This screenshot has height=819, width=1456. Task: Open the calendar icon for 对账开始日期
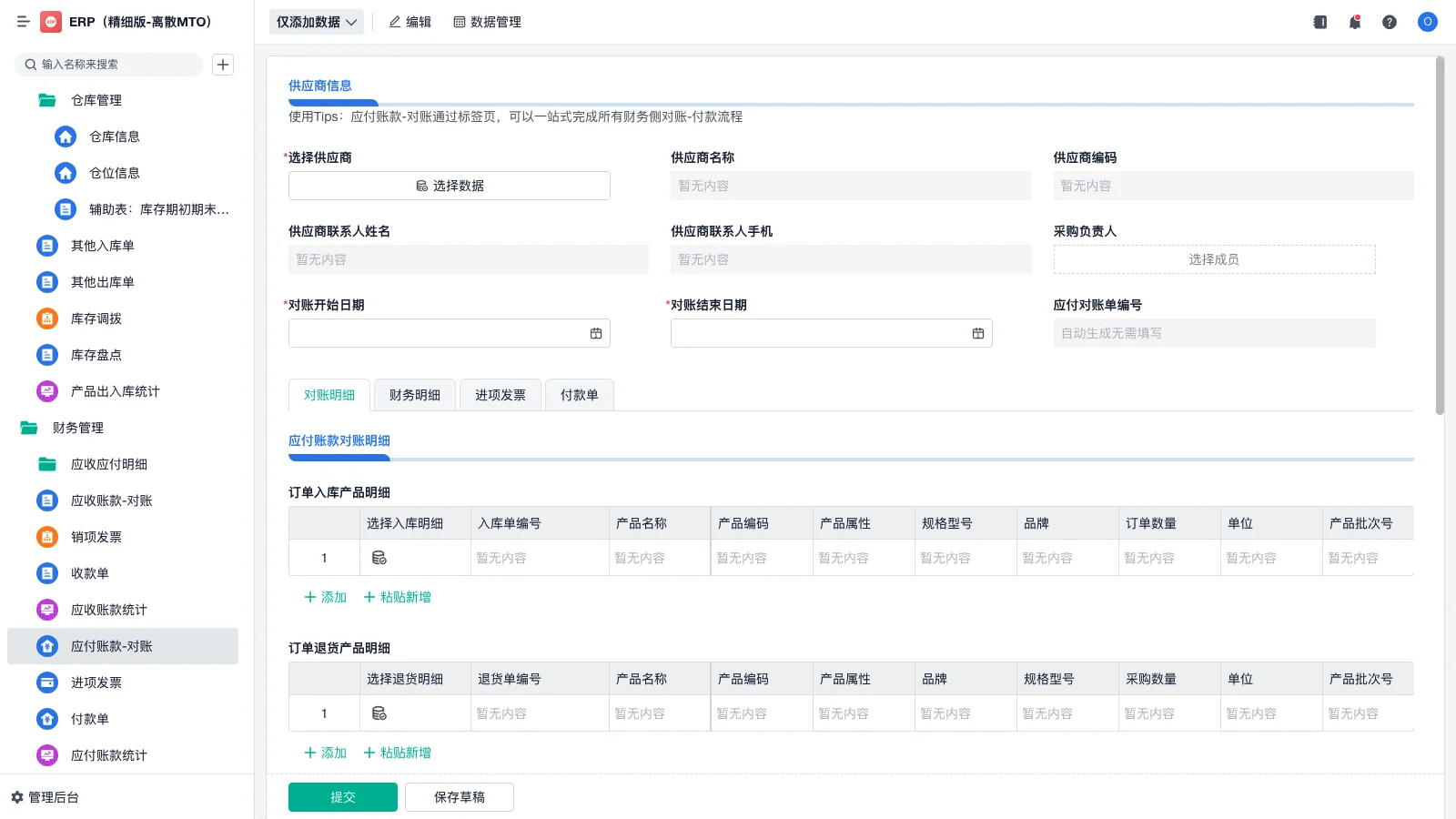coord(596,333)
